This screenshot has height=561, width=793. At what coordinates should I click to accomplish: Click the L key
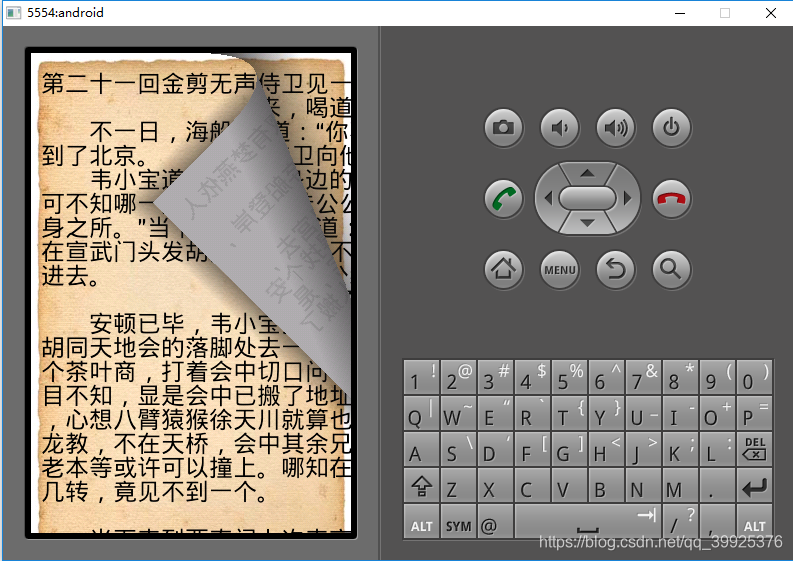point(718,449)
